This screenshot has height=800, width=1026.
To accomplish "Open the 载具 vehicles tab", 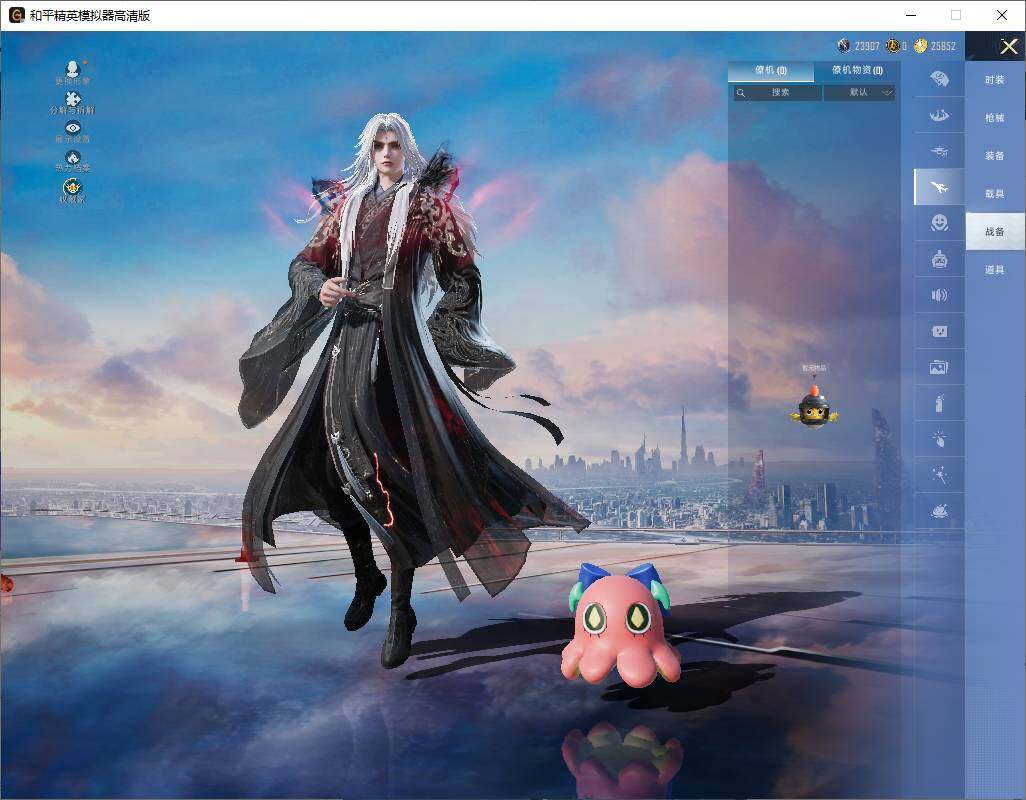I will (995, 194).
